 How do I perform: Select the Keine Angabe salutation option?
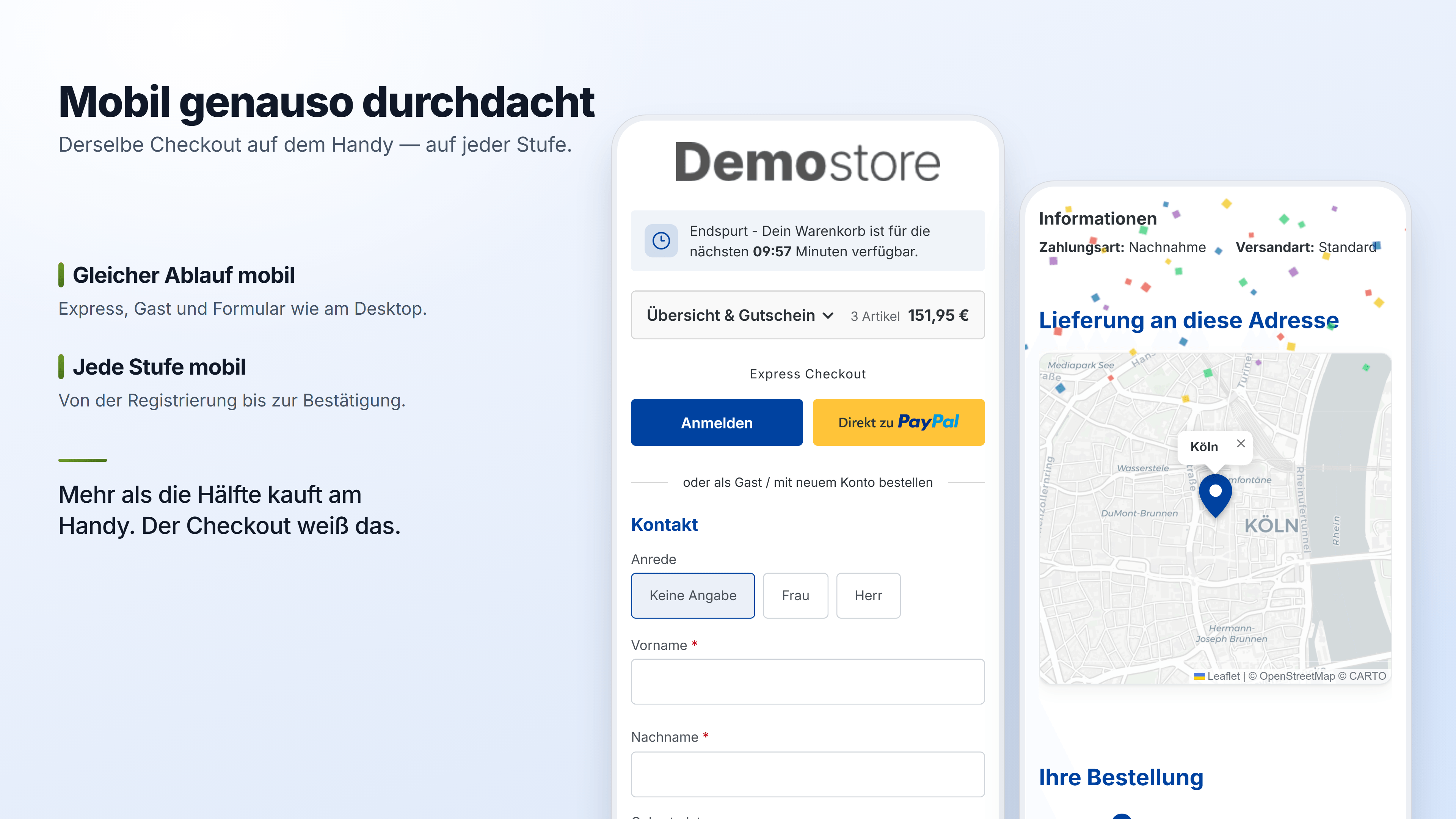point(693,595)
